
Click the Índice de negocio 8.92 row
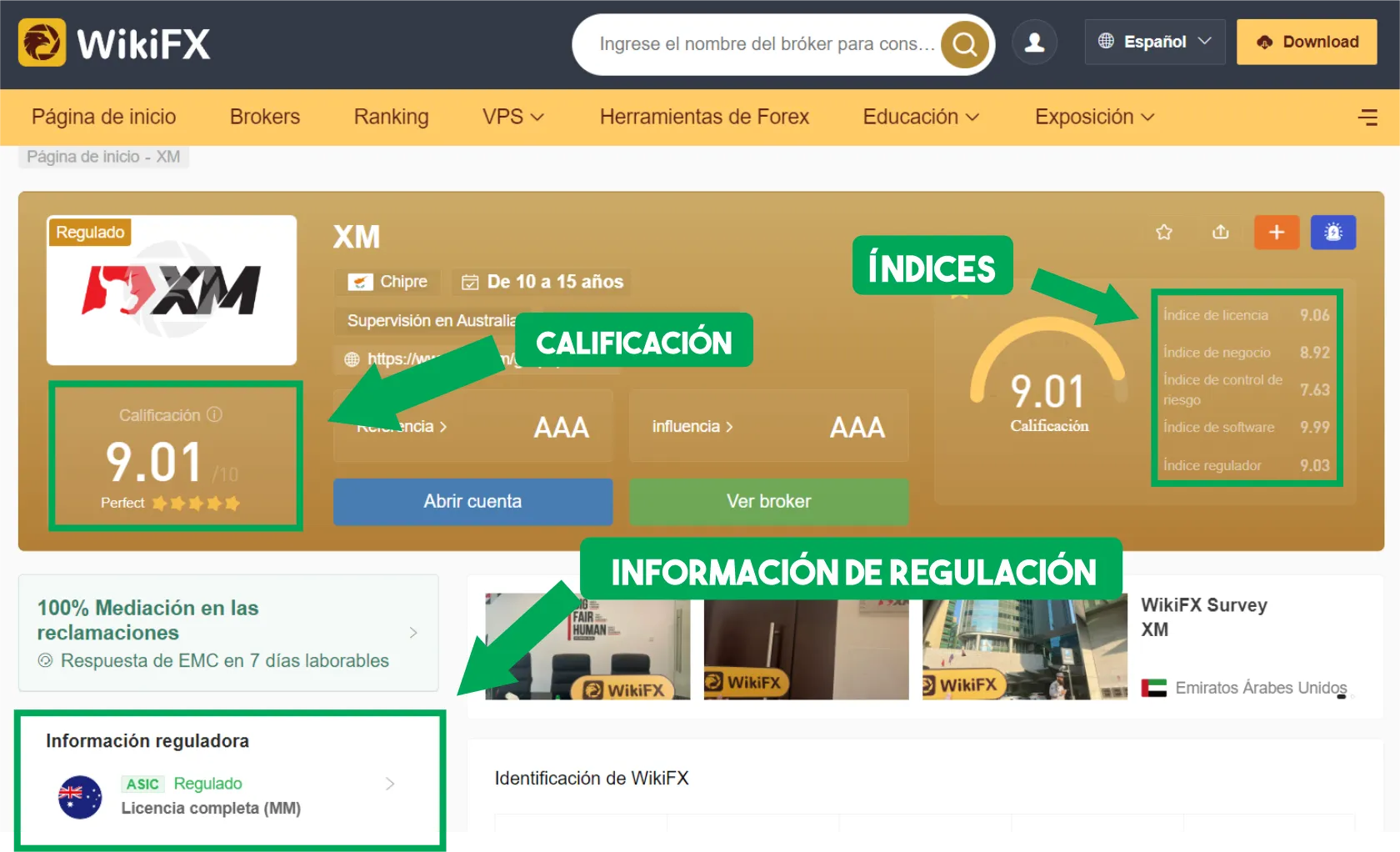(x=1247, y=353)
